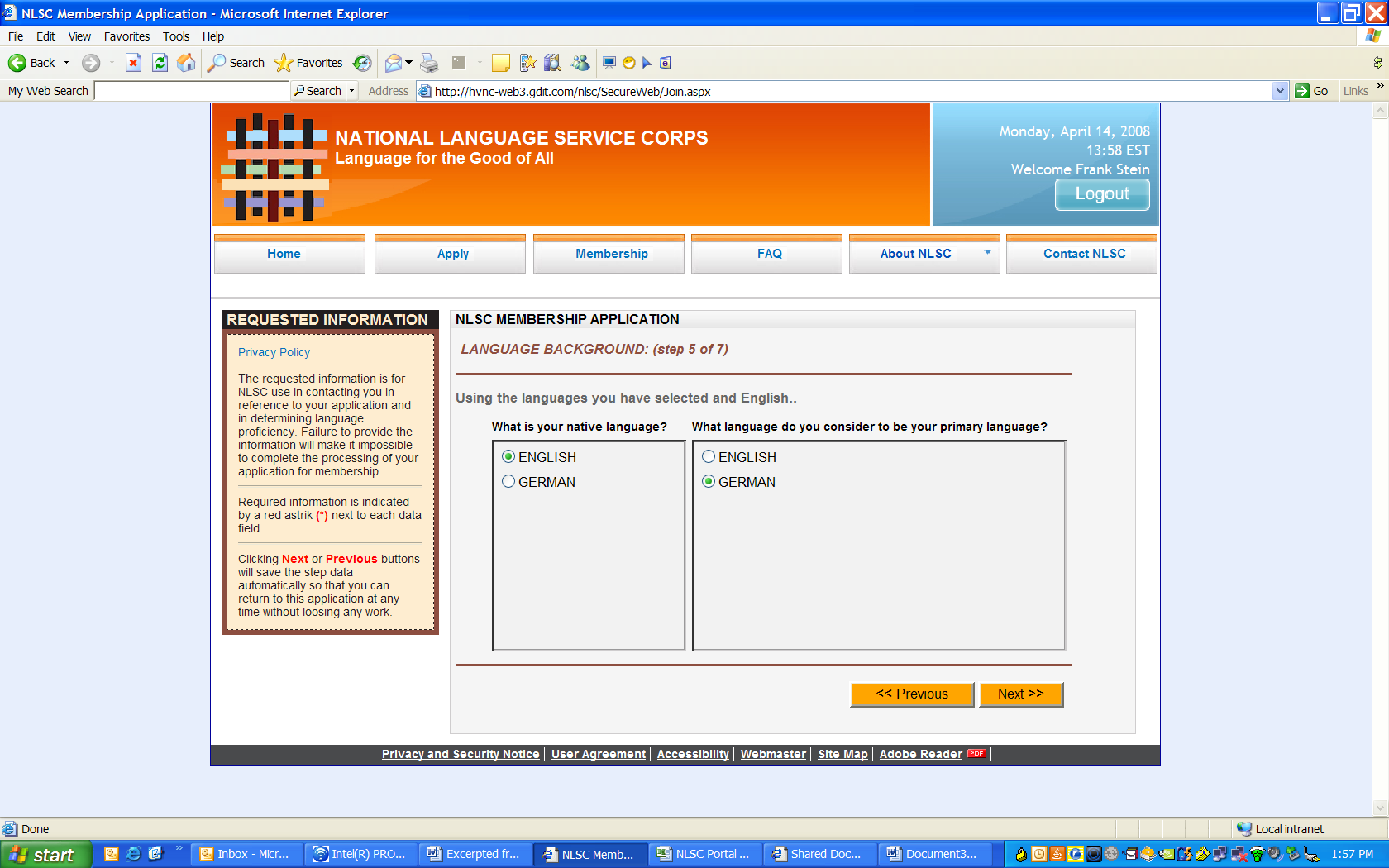The width and height of the screenshot is (1389, 868).
Task: Click the Research books toolbar icon
Action: click(x=553, y=63)
